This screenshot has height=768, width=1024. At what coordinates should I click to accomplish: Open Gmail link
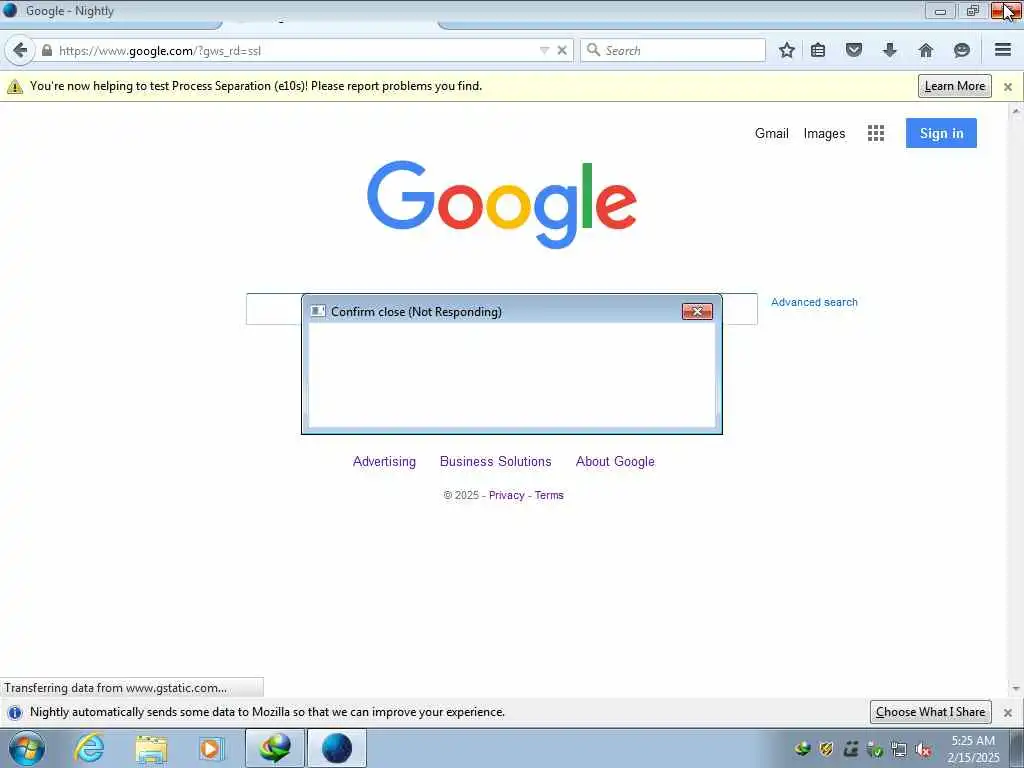[772, 133]
